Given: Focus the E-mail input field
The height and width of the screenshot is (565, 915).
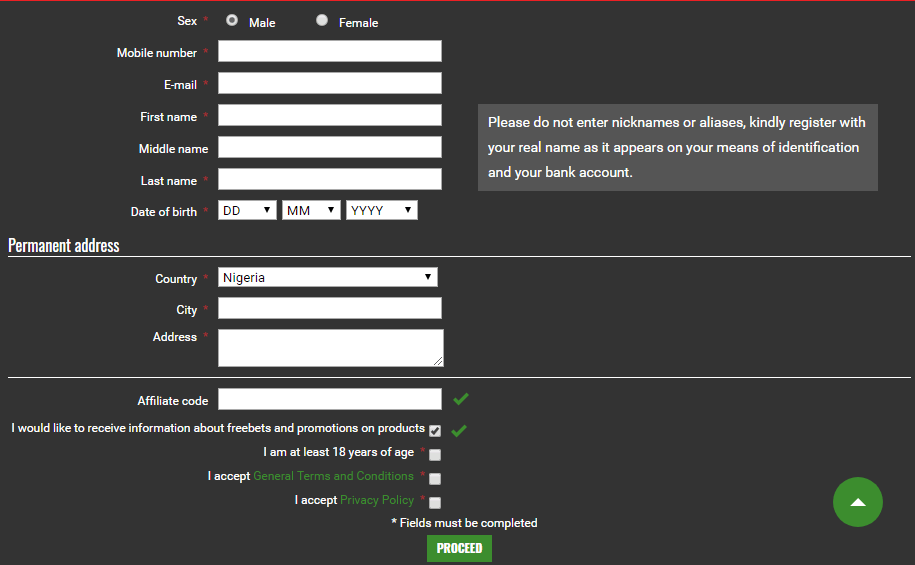Looking at the screenshot, I should coord(329,84).
